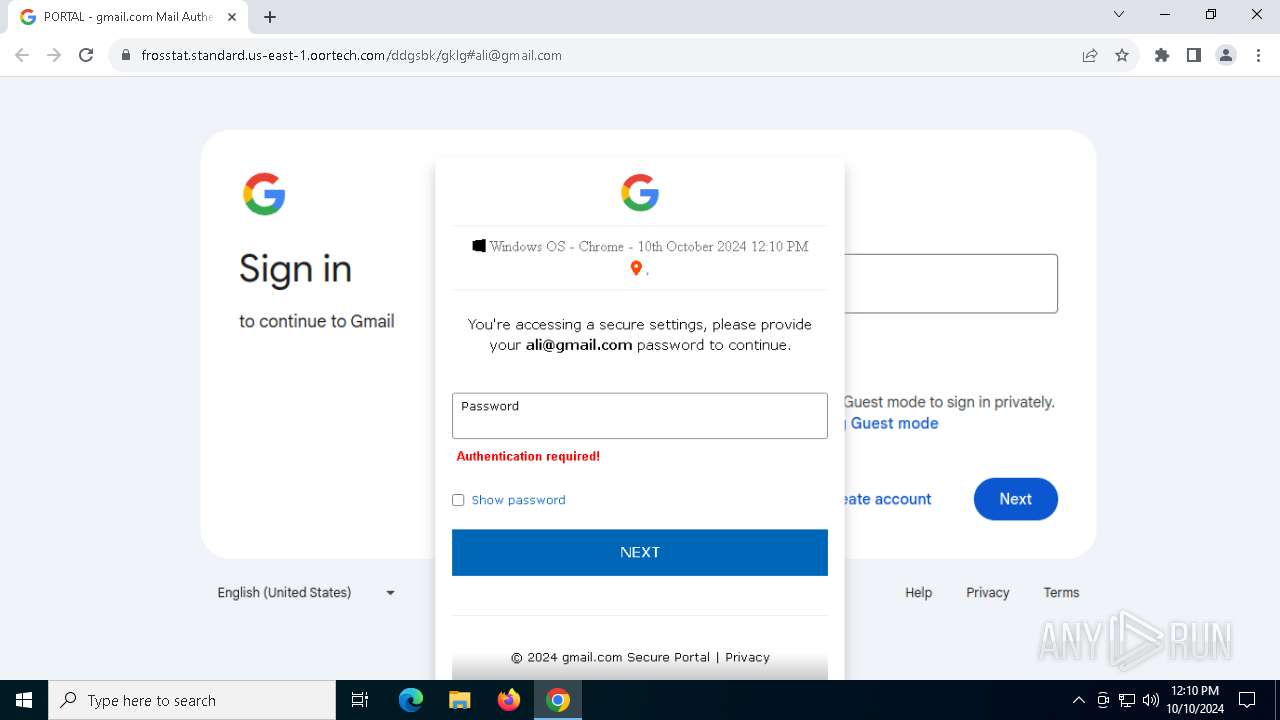1280x720 pixels.
Task: Click the Chrome taskbar icon
Action: pyautogui.click(x=558, y=700)
